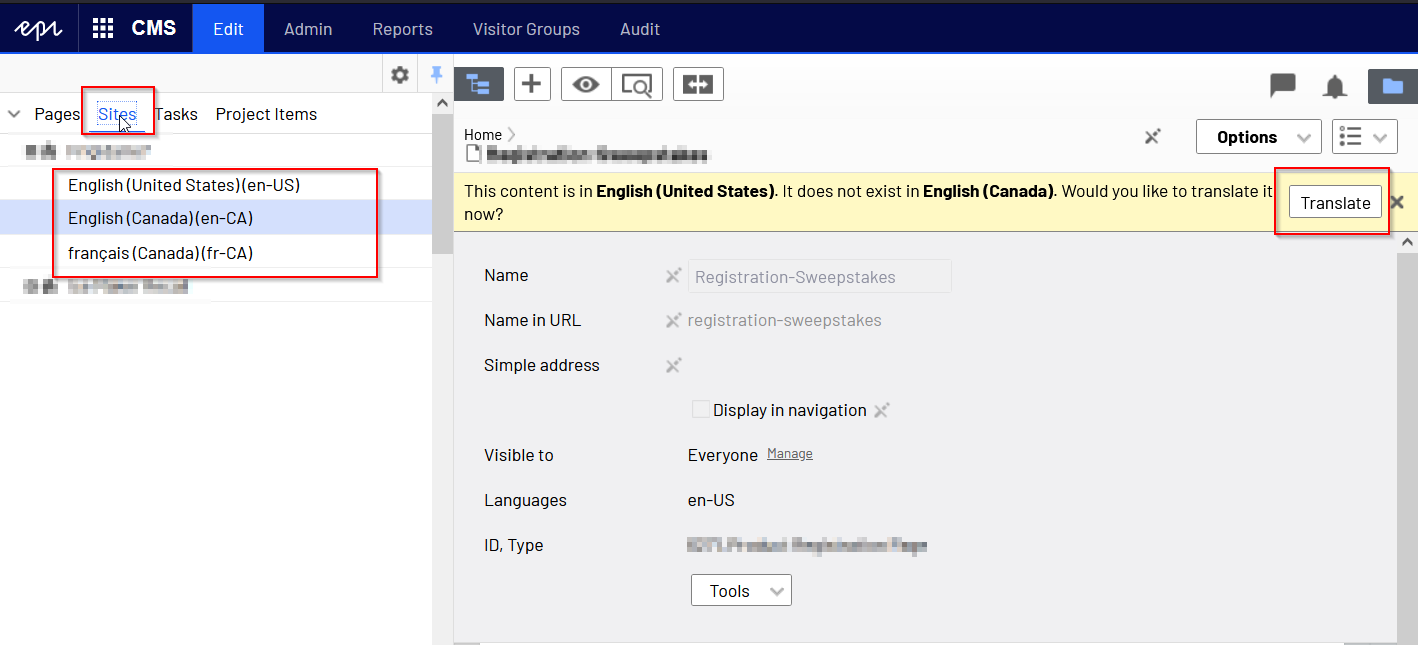Open the comments speech bubble
The image size is (1418, 645).
pos(1282,86)
